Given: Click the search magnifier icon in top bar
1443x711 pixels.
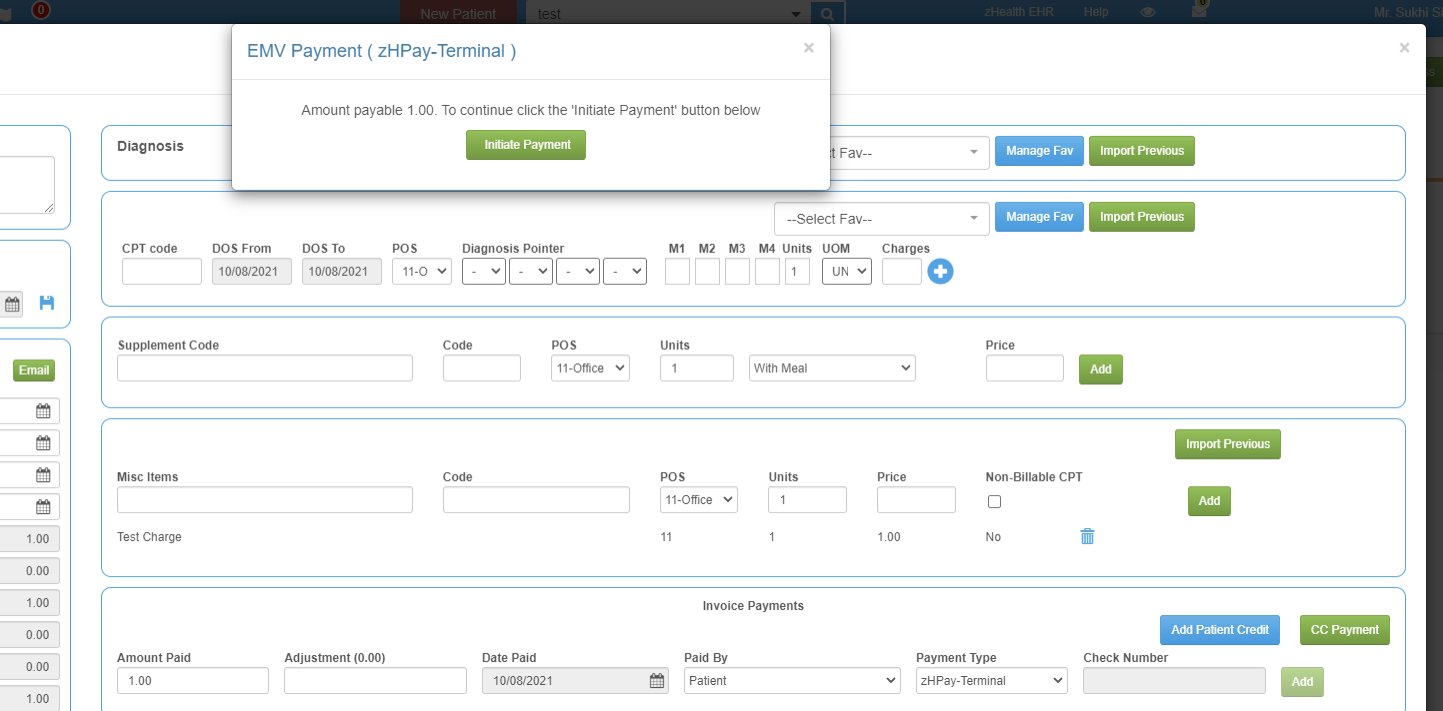Looking at the screenshot, I should click(x=828, y=14).
